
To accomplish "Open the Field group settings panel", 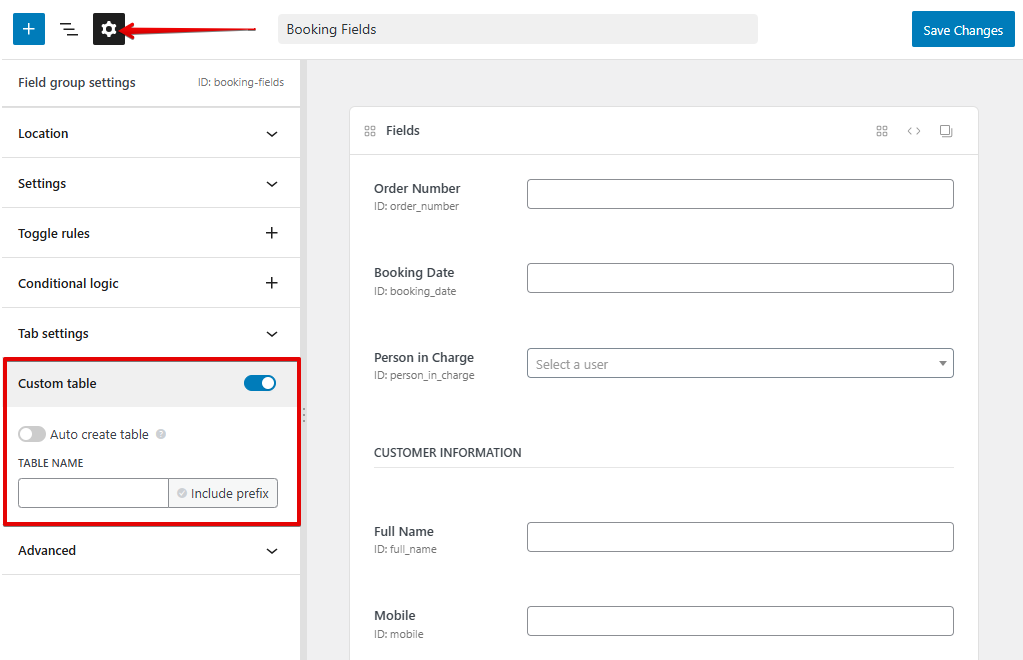I will tap(76, 83).
